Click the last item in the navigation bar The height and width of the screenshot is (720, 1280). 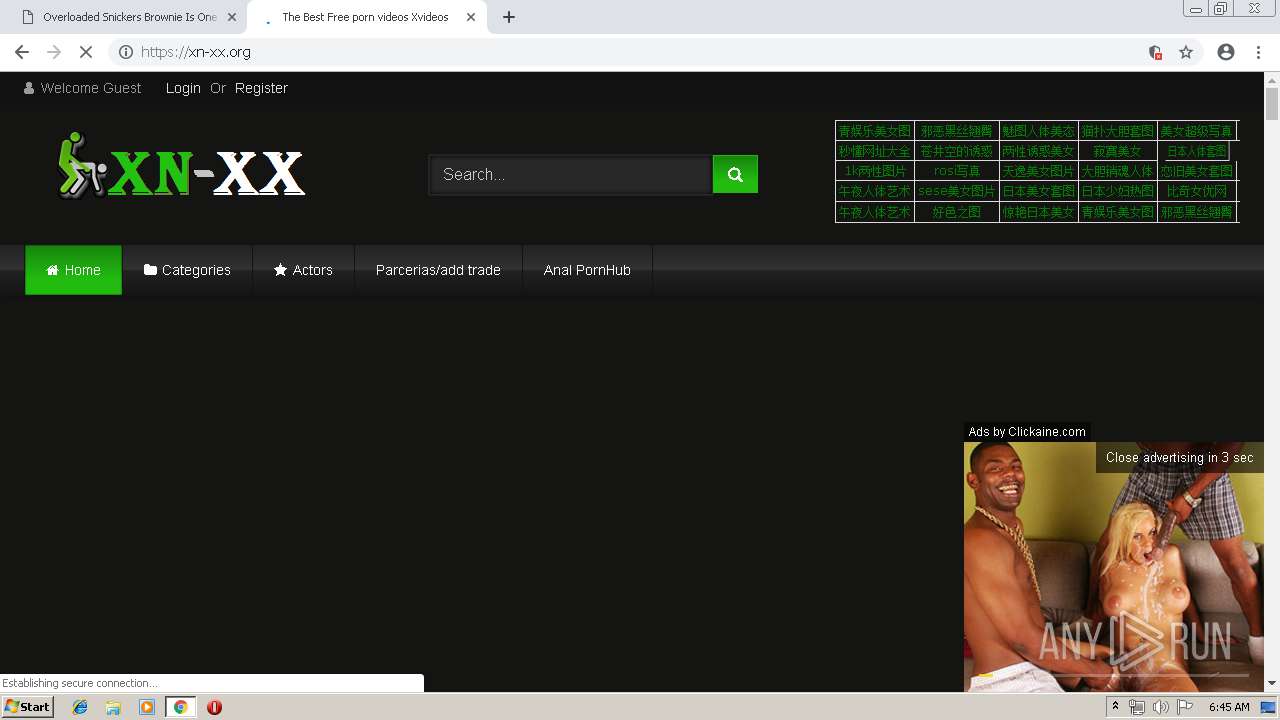pyautogui.click(x=587, y=270)
